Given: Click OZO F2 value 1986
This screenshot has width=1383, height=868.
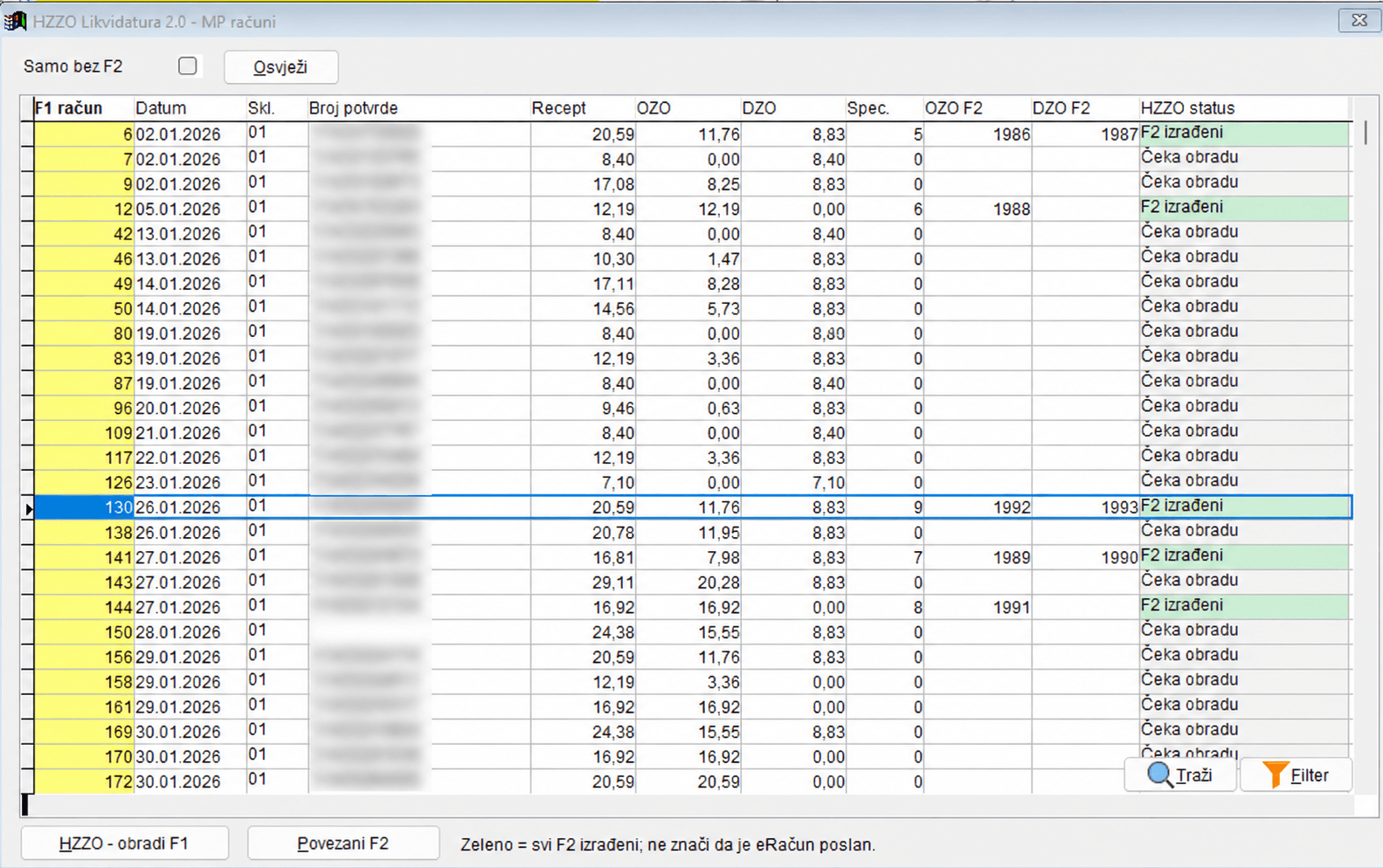Looking at the screenshot, I should point(1011,134).
